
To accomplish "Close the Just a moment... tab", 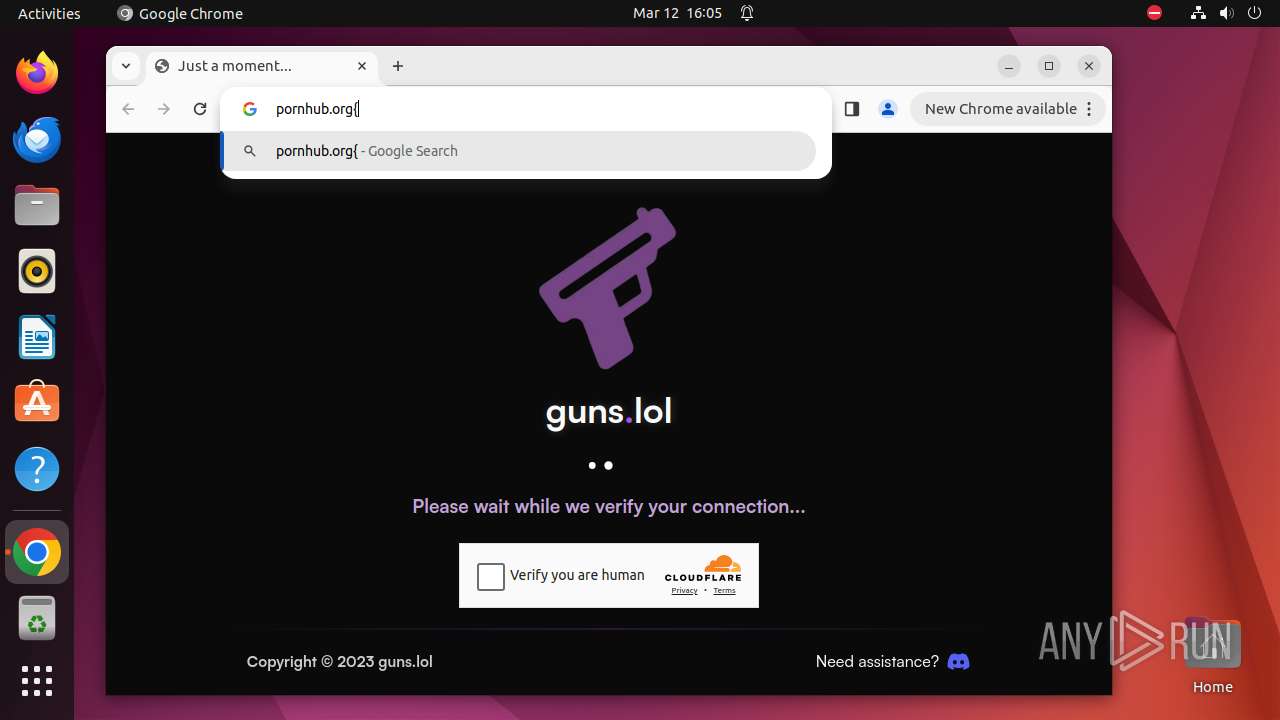I will (x=362, y=66).
